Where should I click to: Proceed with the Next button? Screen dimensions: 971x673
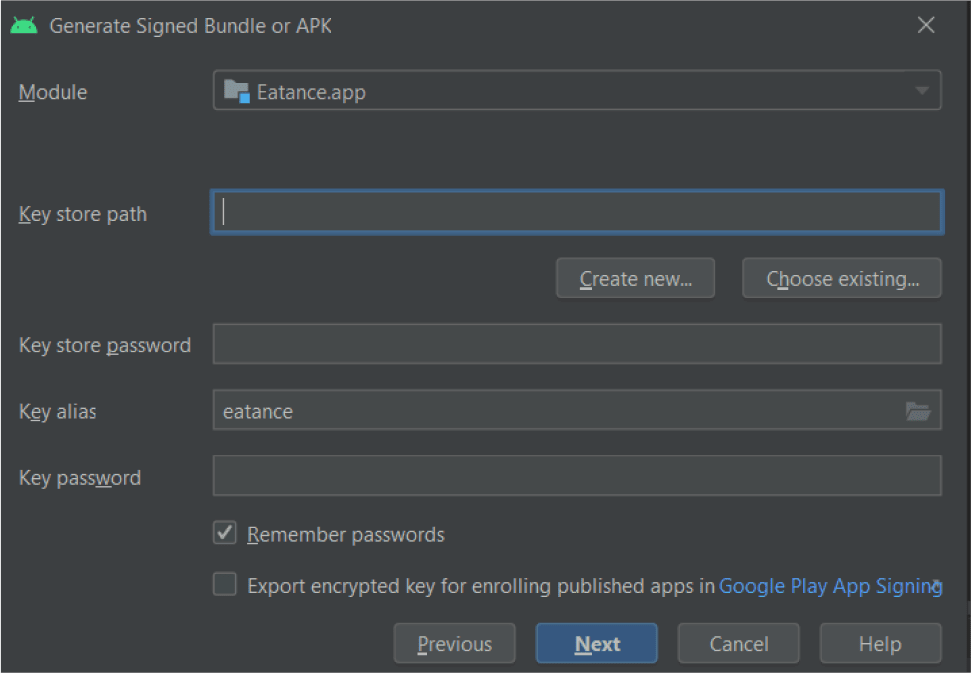[596, 644]
